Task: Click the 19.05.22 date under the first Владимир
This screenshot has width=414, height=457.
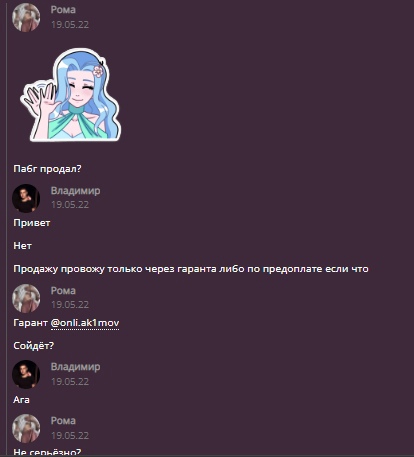Action: coord(70,205)
